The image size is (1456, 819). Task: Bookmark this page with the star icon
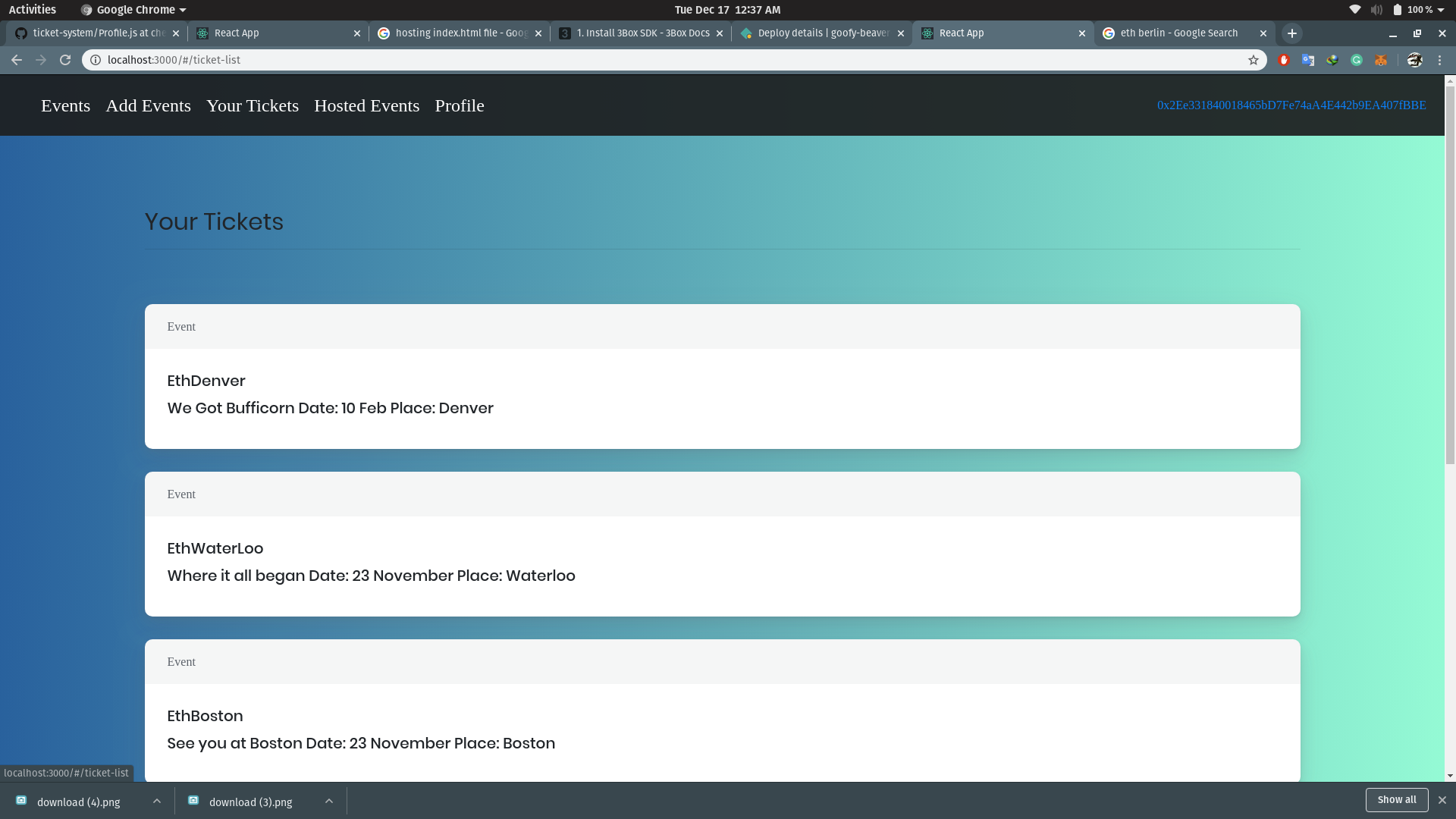click(1254, 60)
